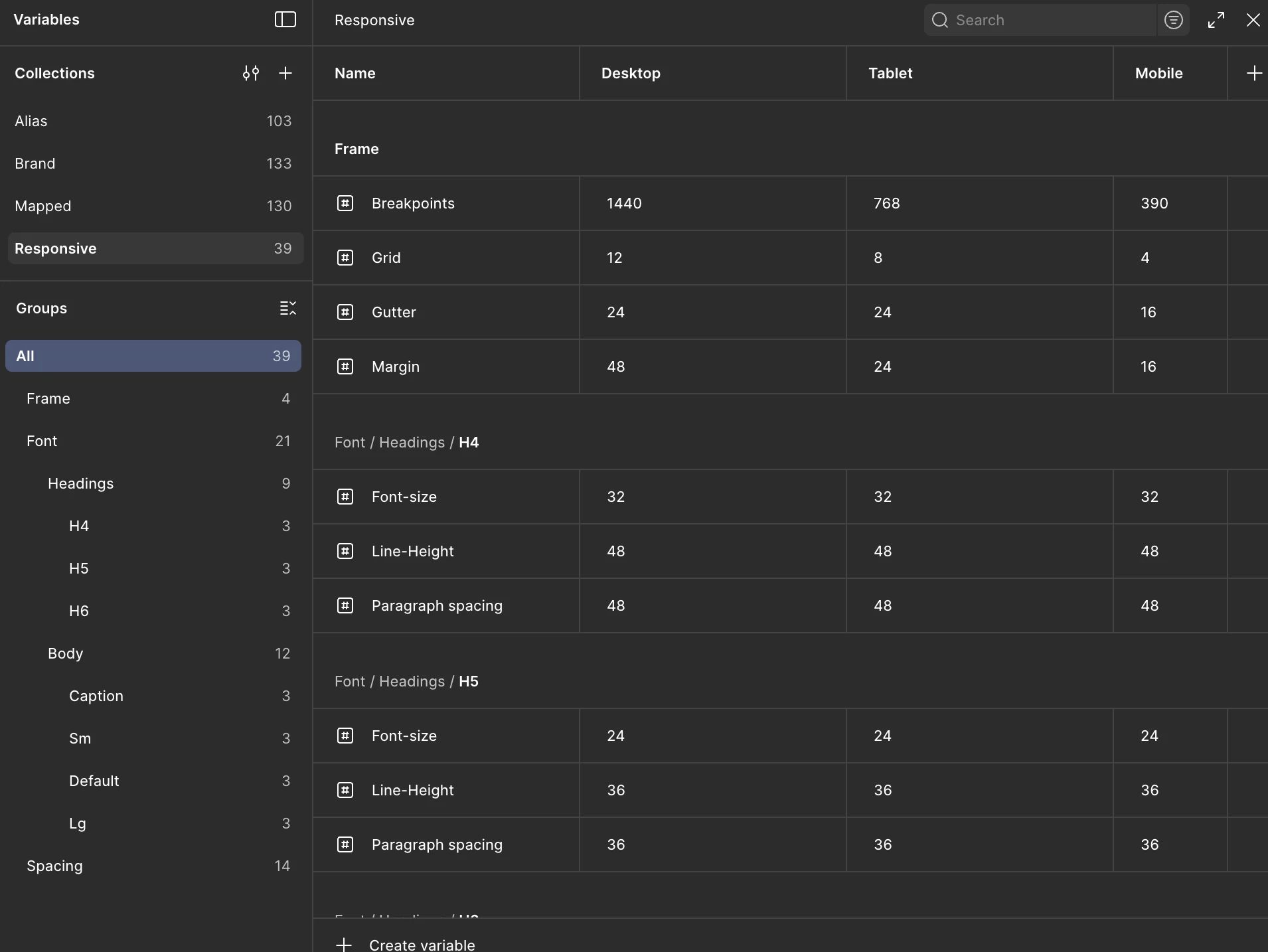Click the Create variable button

(x=406, y=945)
